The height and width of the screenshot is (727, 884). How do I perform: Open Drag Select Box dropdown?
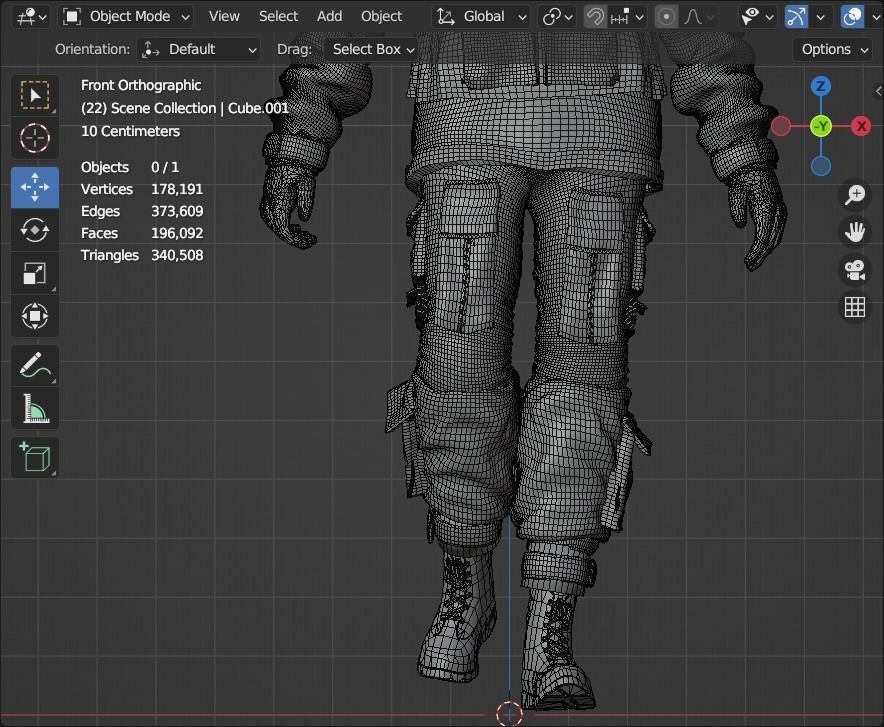click(371, 50)
